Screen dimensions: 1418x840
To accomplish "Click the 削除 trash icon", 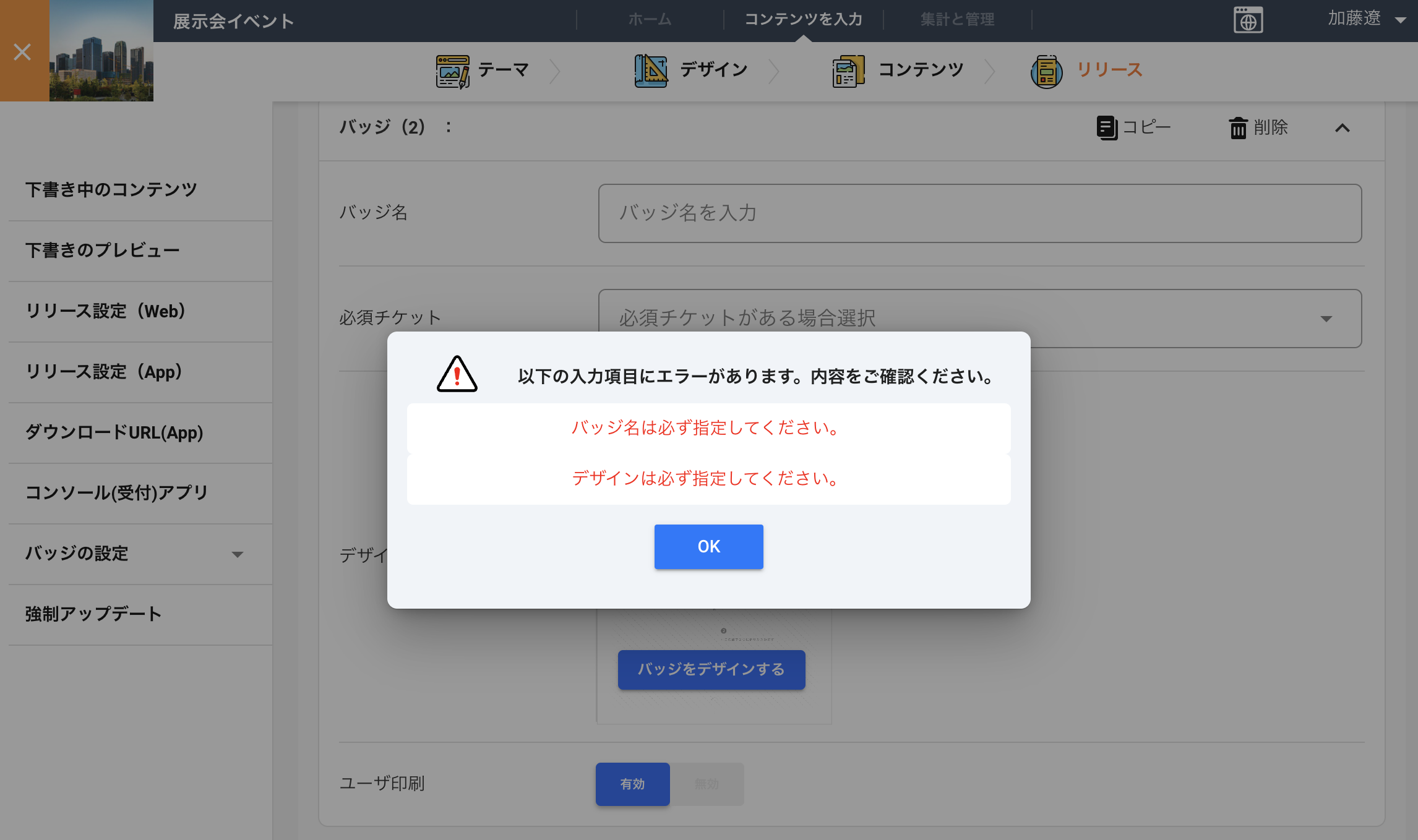I will (1238, 128).
